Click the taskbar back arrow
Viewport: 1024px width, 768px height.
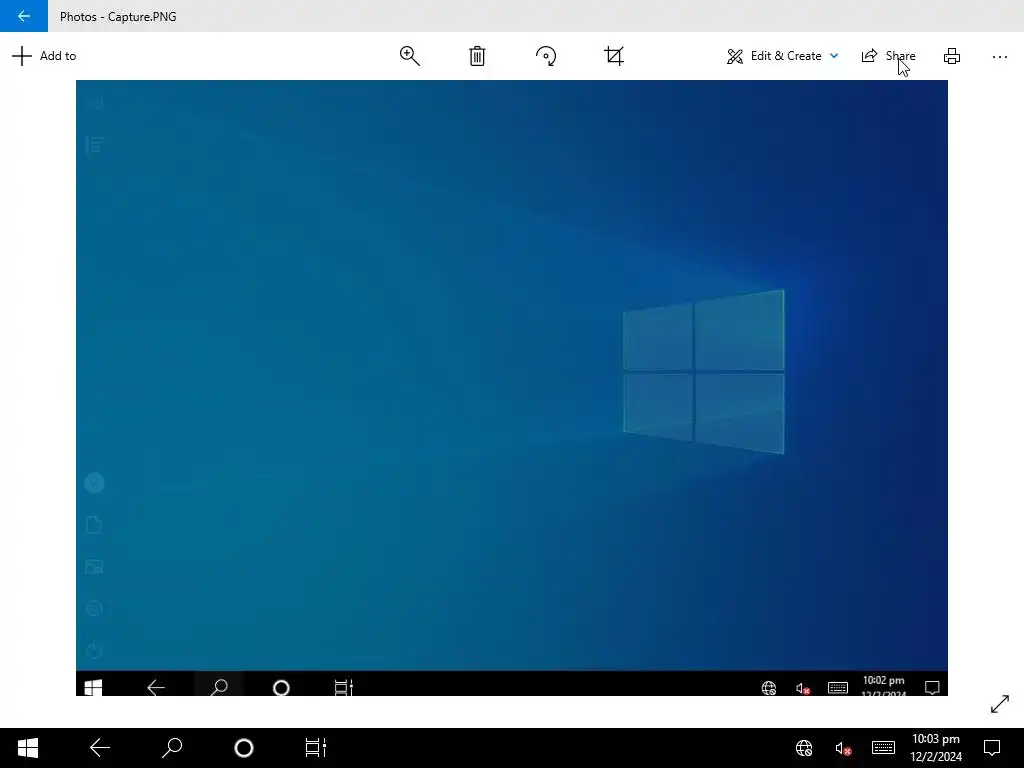(100, 748)
